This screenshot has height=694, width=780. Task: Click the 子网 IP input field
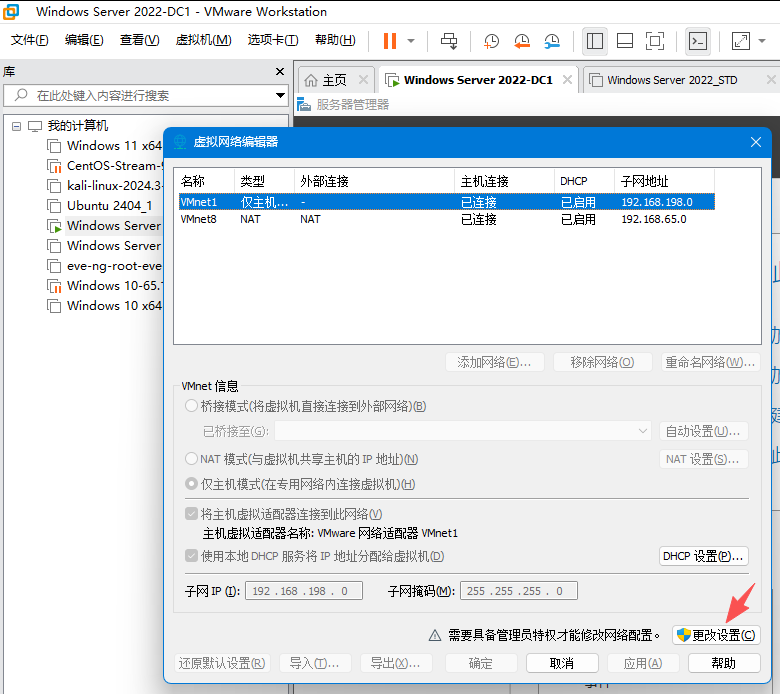point(303,591)
